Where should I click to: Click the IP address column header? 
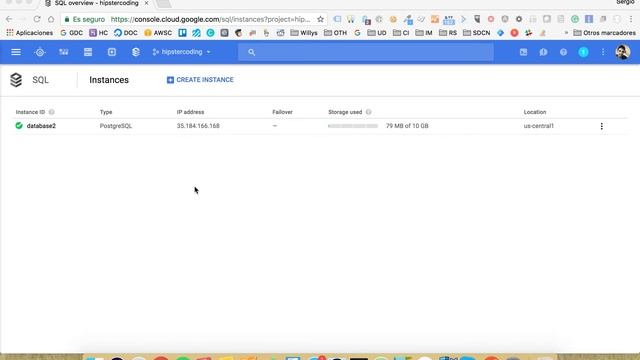point(190,112)
